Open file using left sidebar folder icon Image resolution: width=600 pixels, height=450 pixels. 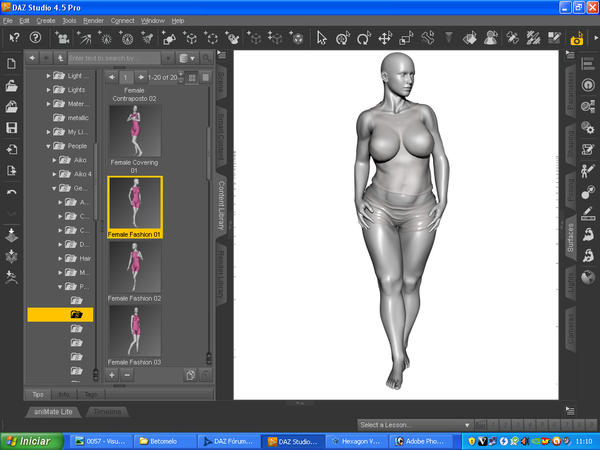point(11,86)
